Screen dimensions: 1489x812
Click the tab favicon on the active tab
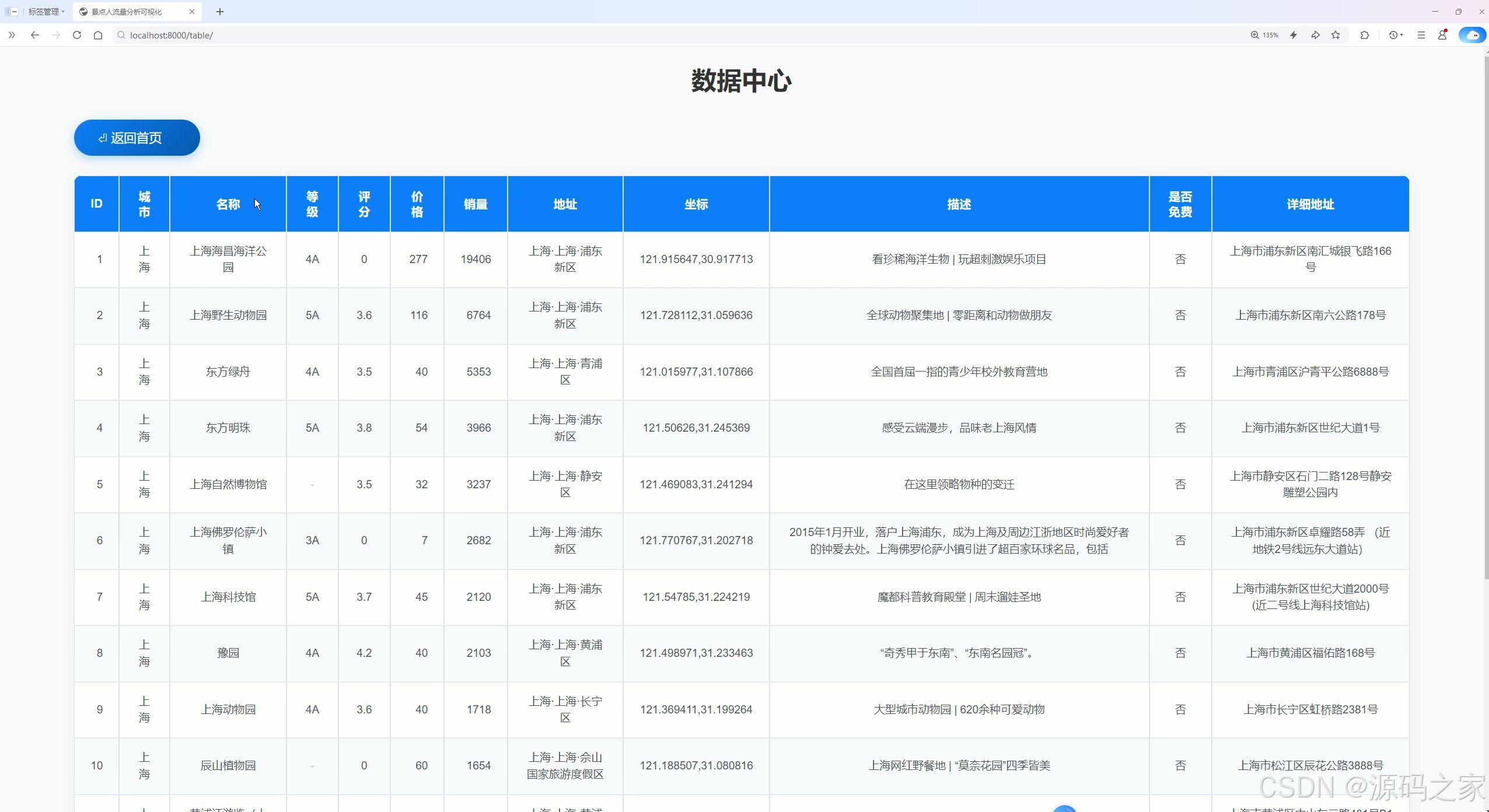85,12
